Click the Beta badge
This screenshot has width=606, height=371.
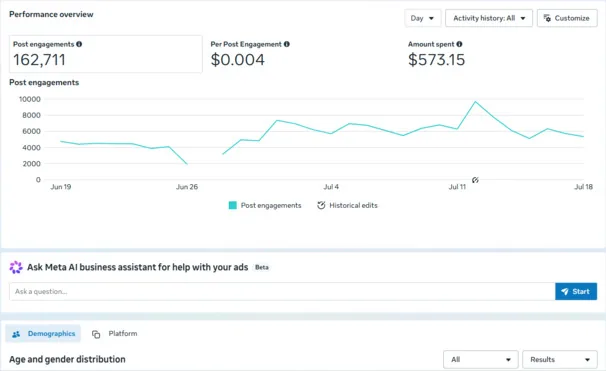[262, 267]
